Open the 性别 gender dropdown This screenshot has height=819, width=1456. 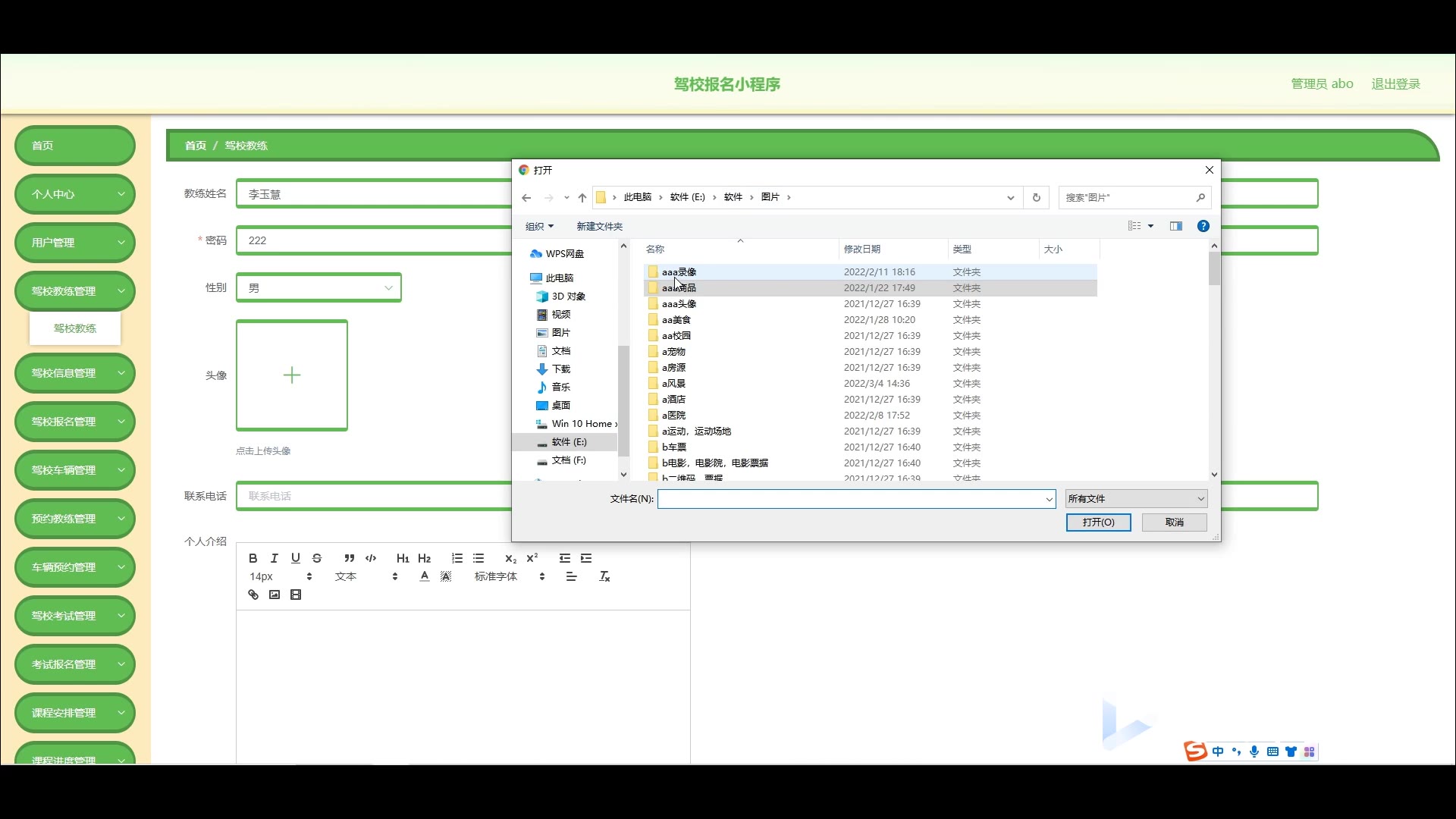click(318, 287)
